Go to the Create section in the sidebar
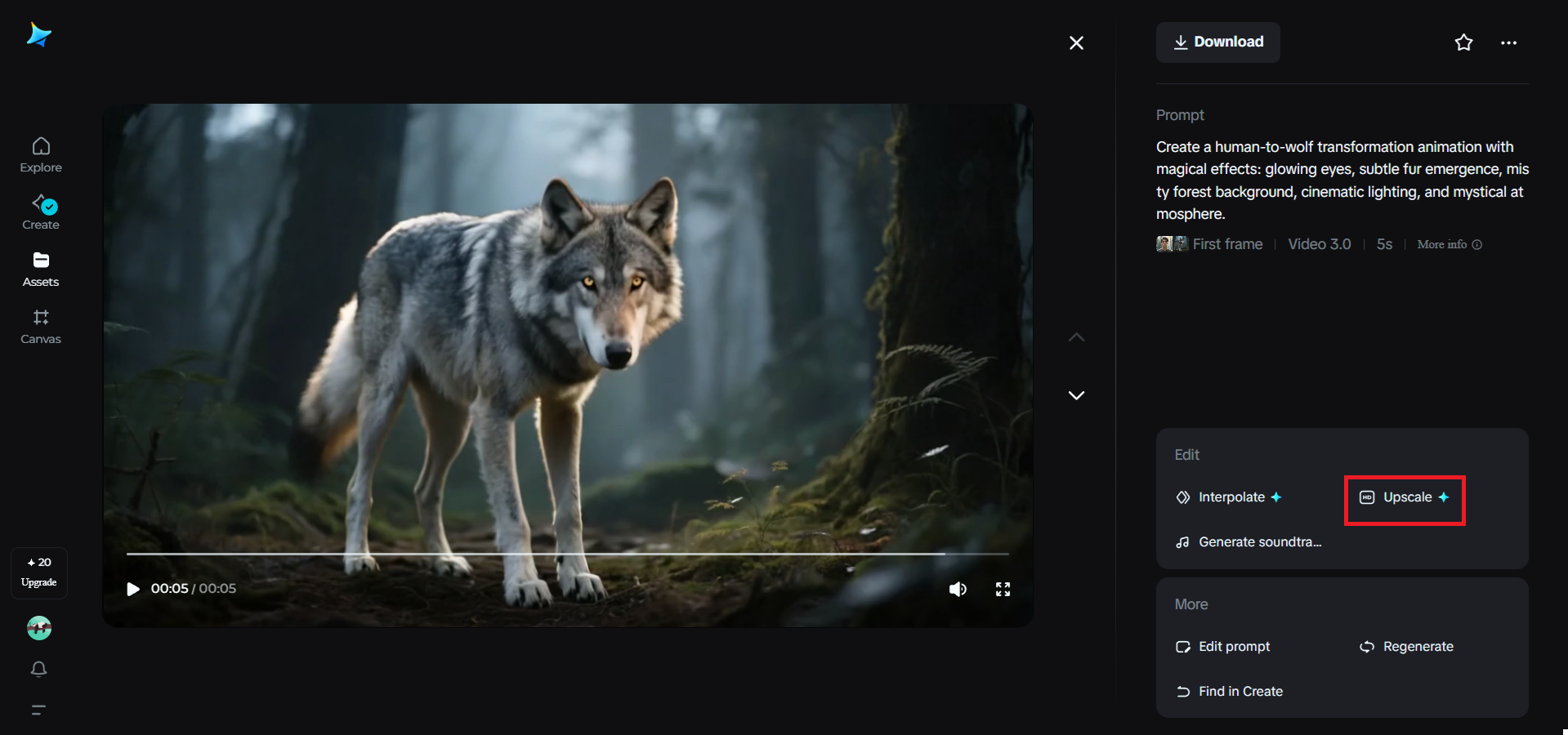Image resolution: width=1568 pixels, height=735 pixels. (x=41, y=212)
